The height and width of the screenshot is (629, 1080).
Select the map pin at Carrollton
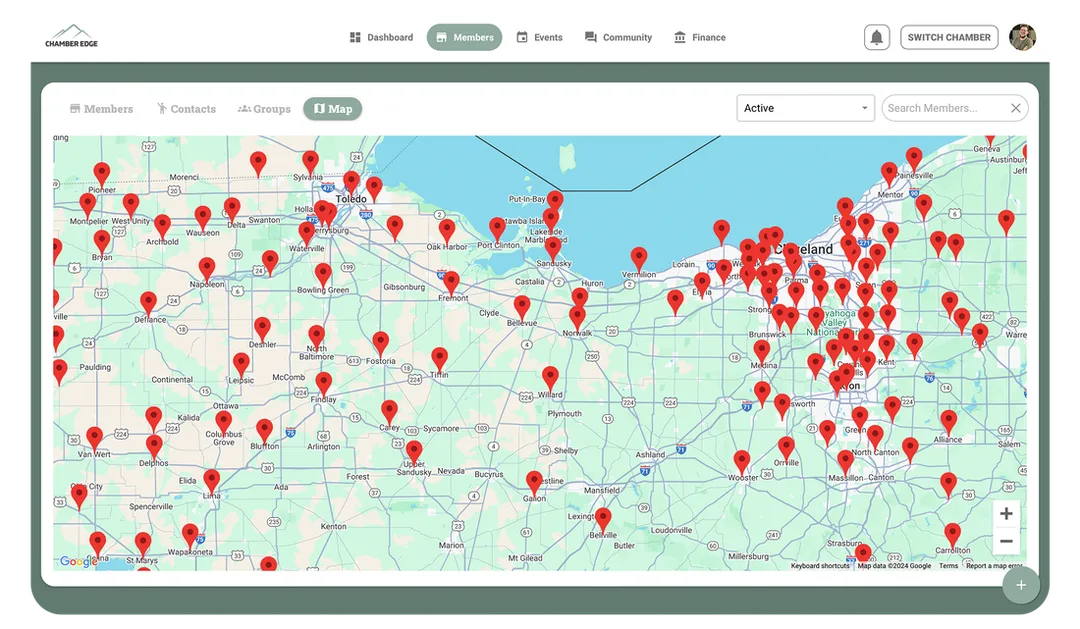click(953, 535)
